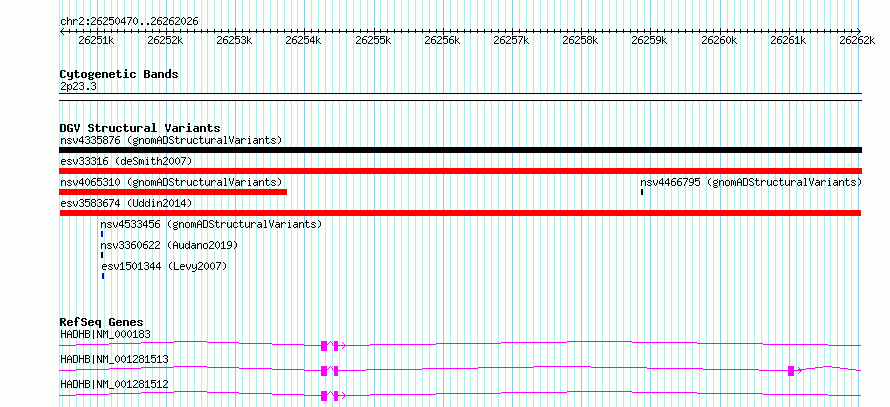Open the nsv4335876 (gnomADStructuralVariants) label
This screenshot has height=407, width=890.
[171, 140]
